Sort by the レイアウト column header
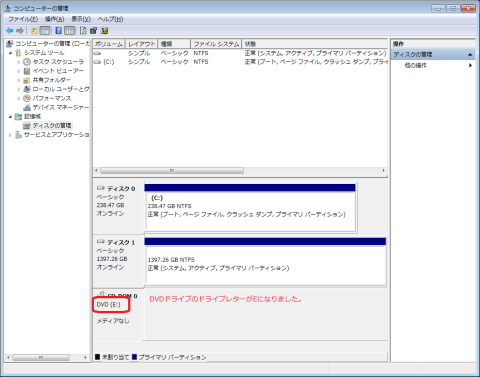This screenshot has height=377, width=480. [141, 44]
